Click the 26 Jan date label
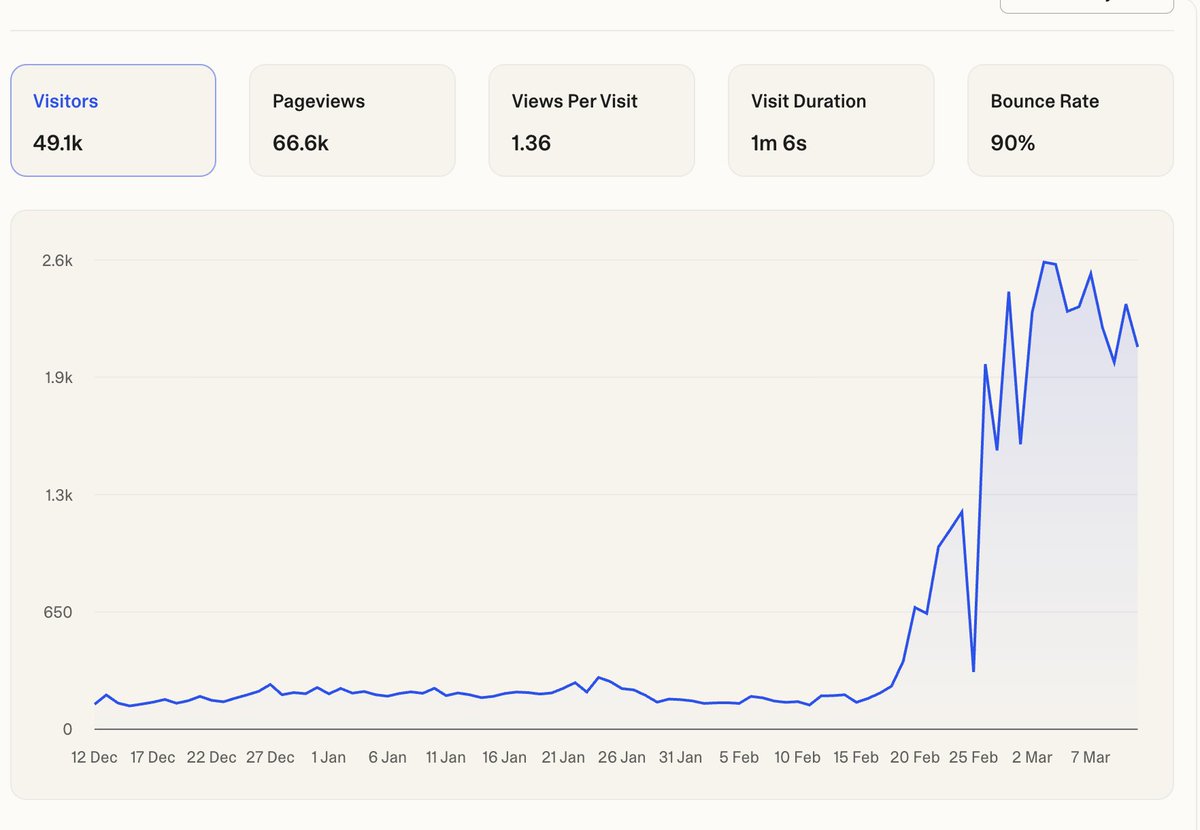The image size is (1200, 830). pos(621,757)
